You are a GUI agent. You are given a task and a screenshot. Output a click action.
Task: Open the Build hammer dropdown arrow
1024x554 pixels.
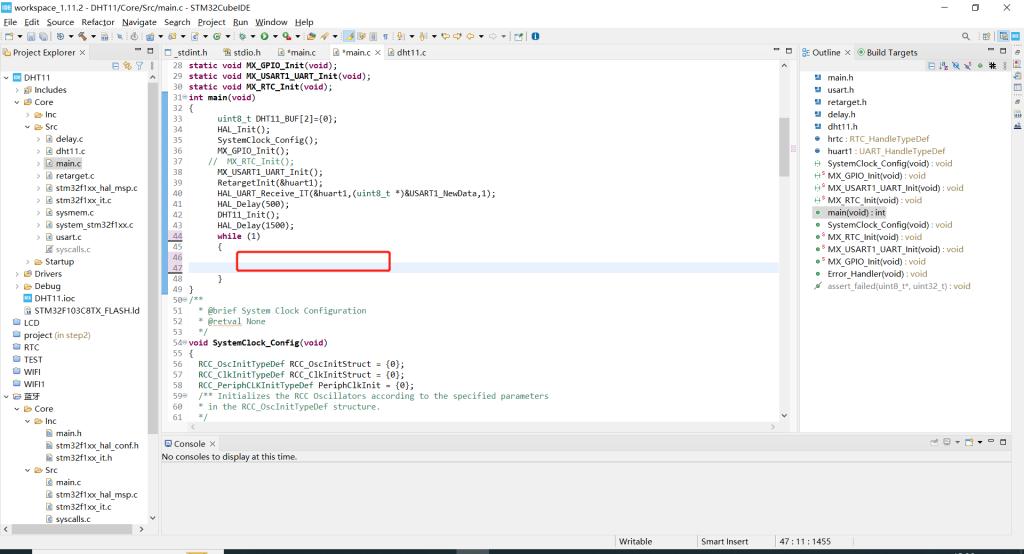[93, 37]
